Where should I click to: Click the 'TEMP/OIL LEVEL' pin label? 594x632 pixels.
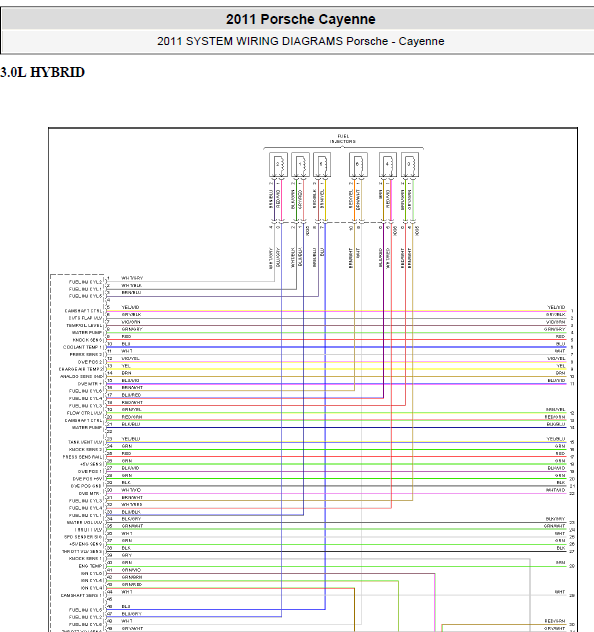[85, 325]
